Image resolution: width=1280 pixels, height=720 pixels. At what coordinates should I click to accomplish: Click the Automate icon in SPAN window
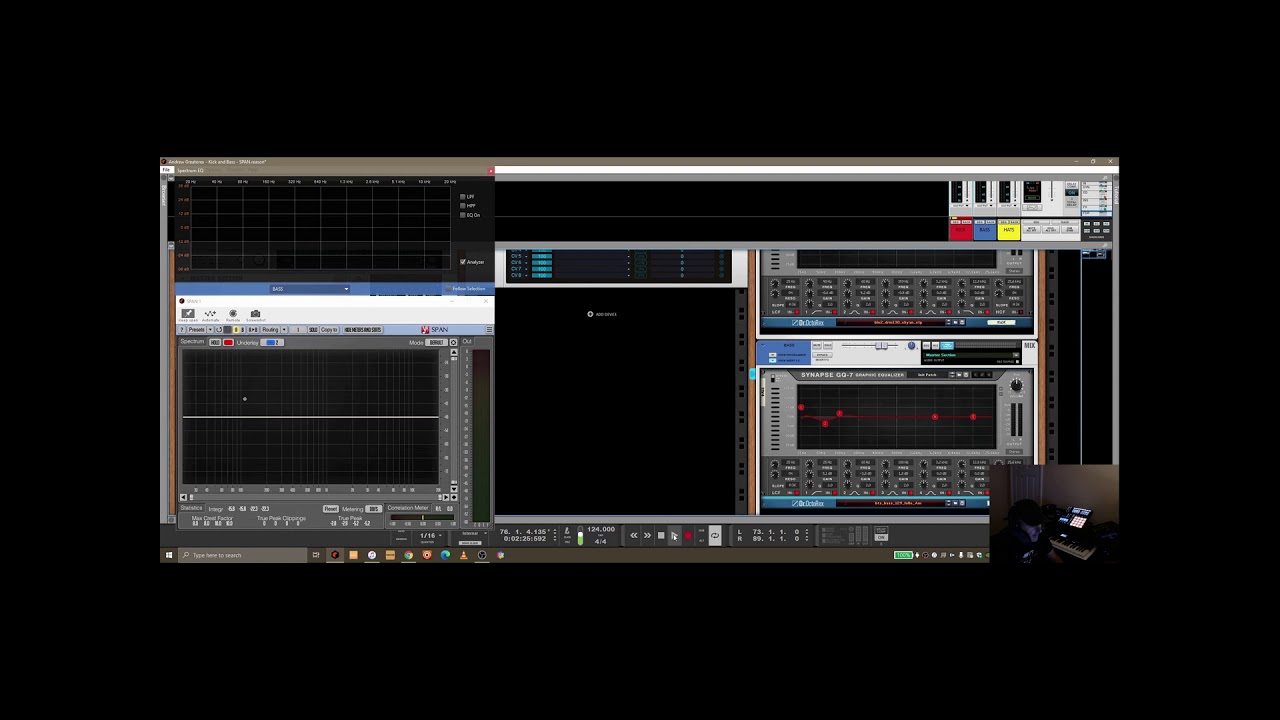pyautogui.click(x=210, y=314)
